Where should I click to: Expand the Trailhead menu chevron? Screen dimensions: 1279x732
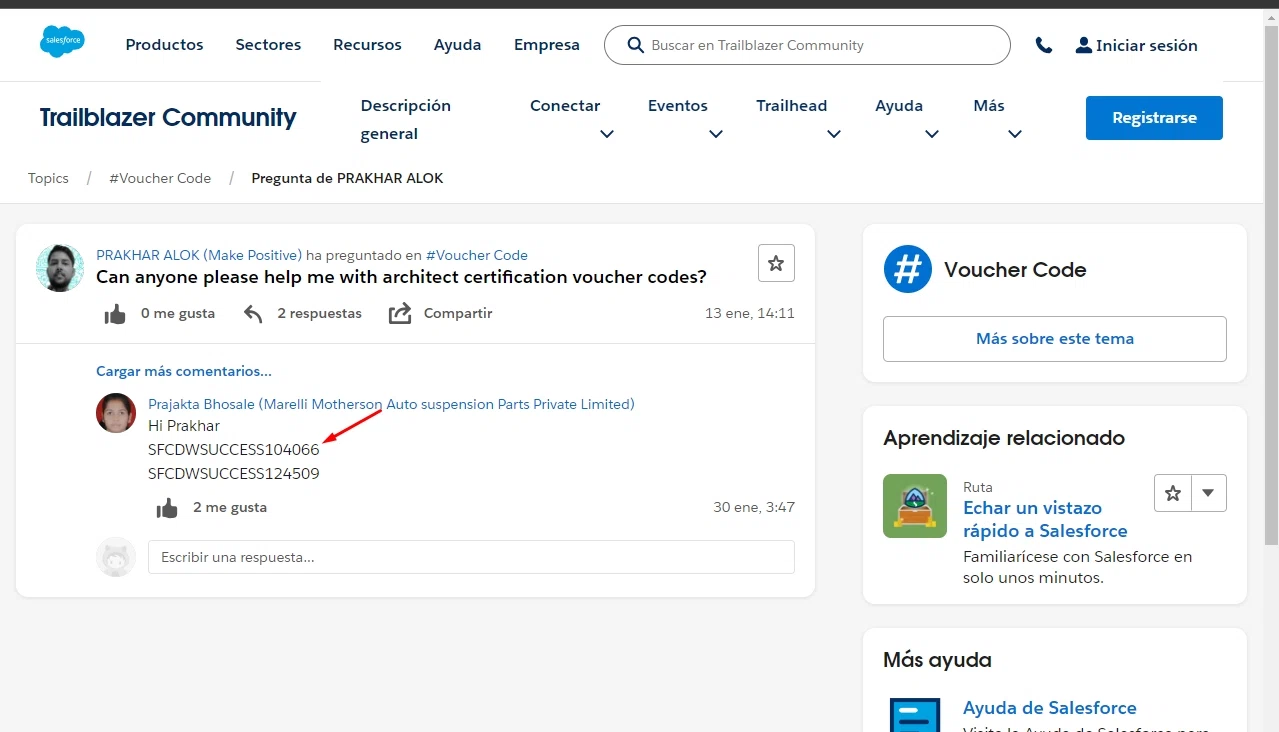click(x=834, y=134)
